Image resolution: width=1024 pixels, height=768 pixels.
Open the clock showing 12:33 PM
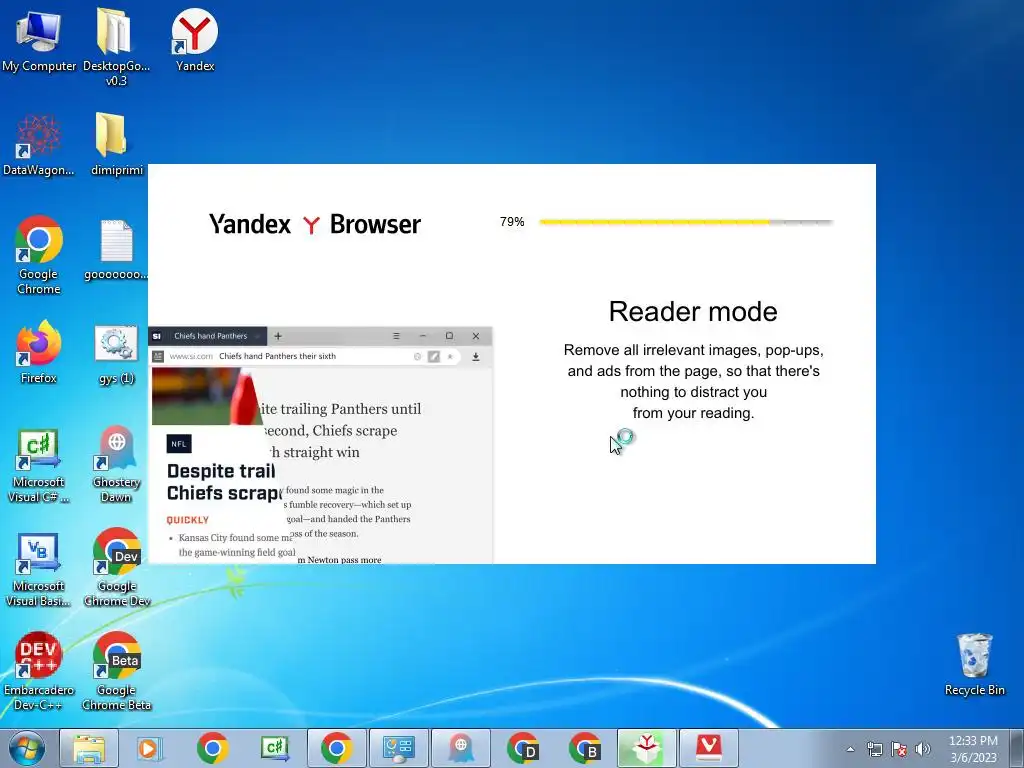(973, 749)
